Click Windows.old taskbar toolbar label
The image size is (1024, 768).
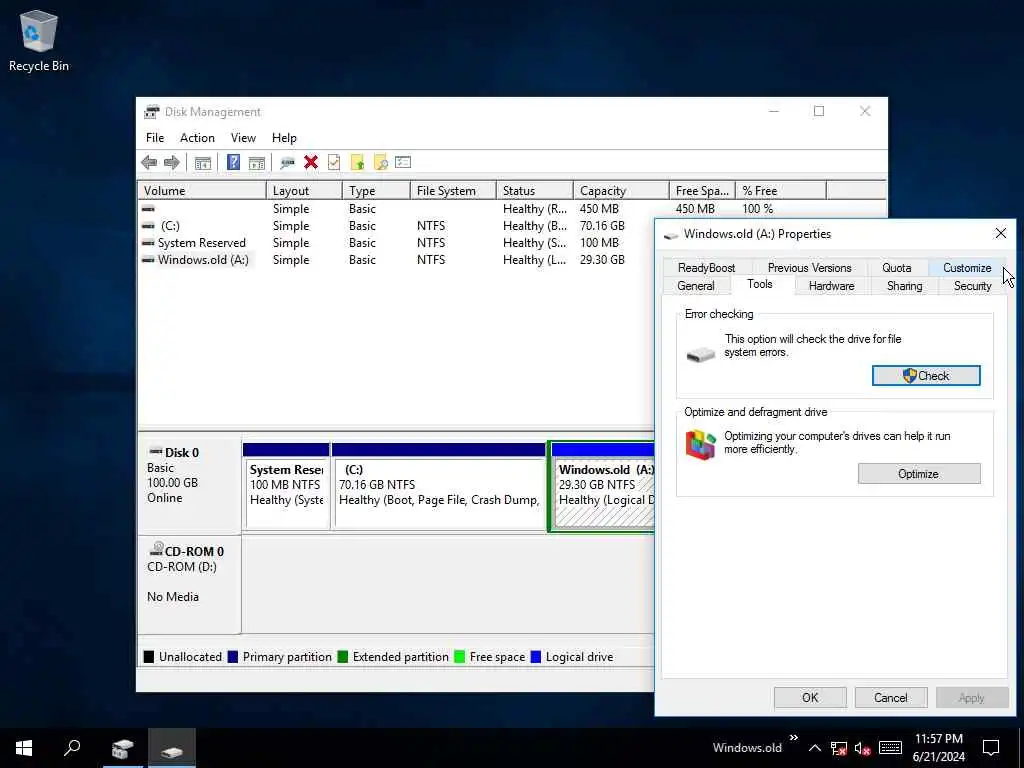point(747,748)
